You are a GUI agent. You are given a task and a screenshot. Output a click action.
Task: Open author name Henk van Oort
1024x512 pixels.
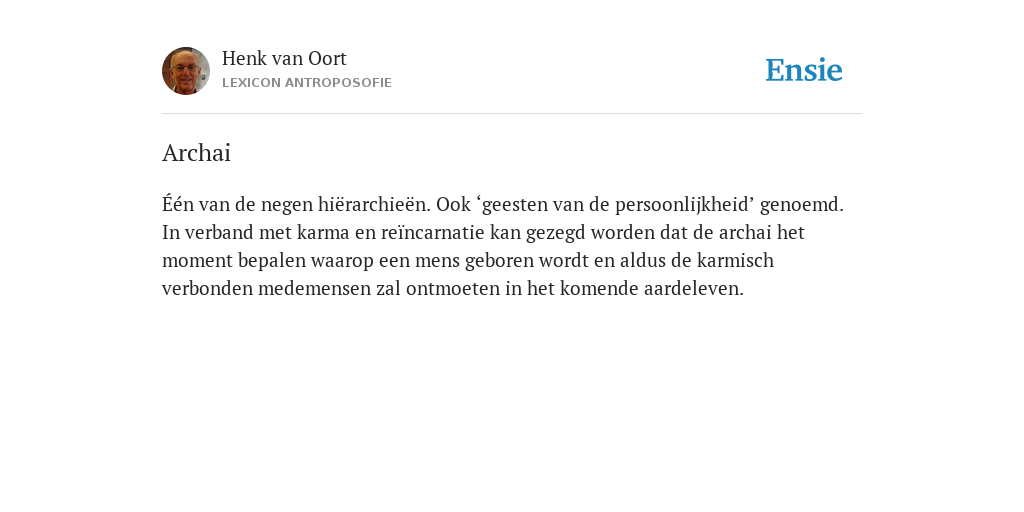pyautogui.click(x=284, y=58)
